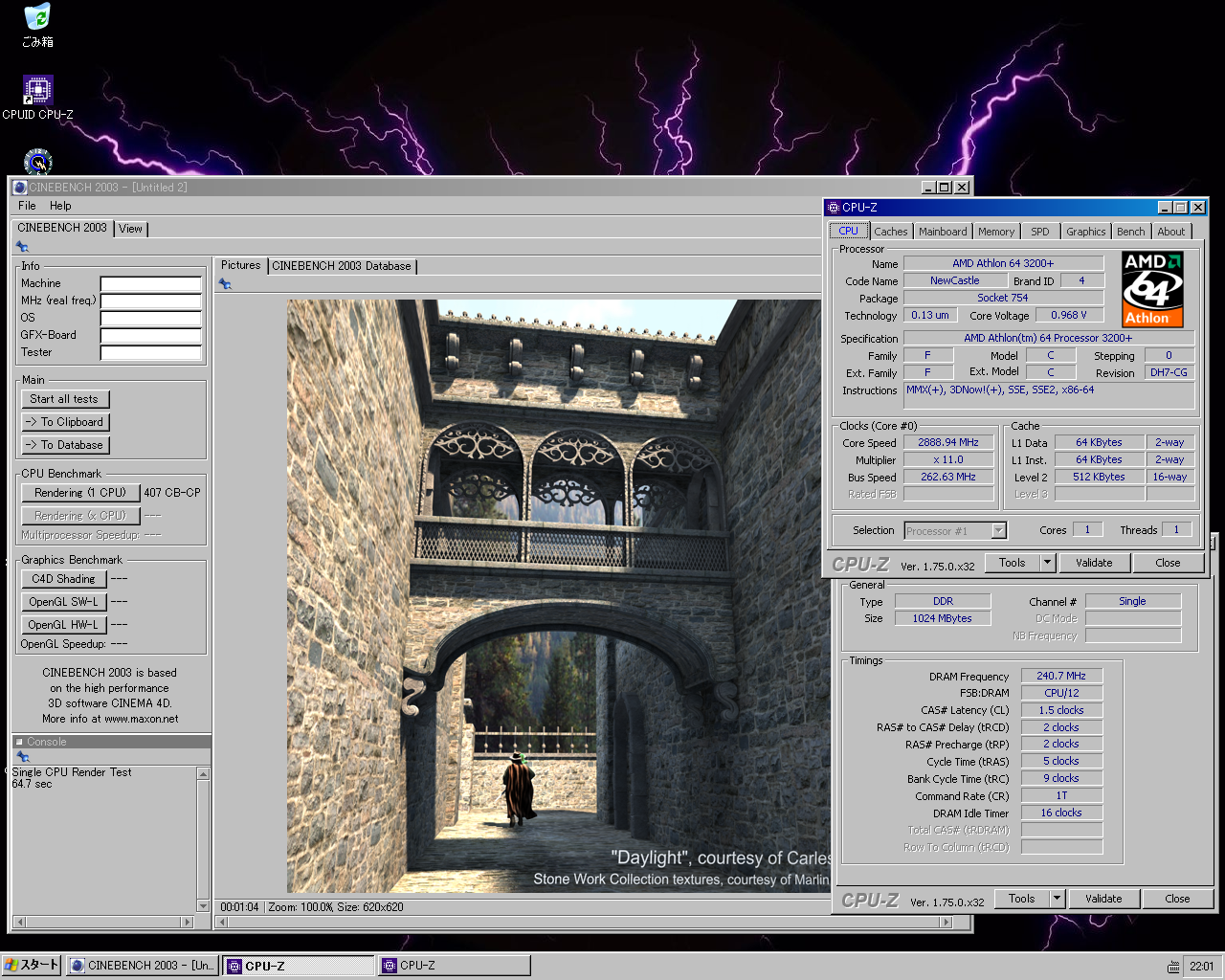Viewport: 1225px width, 980px height.
Task: Open the Bench tab in CPU-Z
Action: pyautogui.click(x=1131, y=232)
